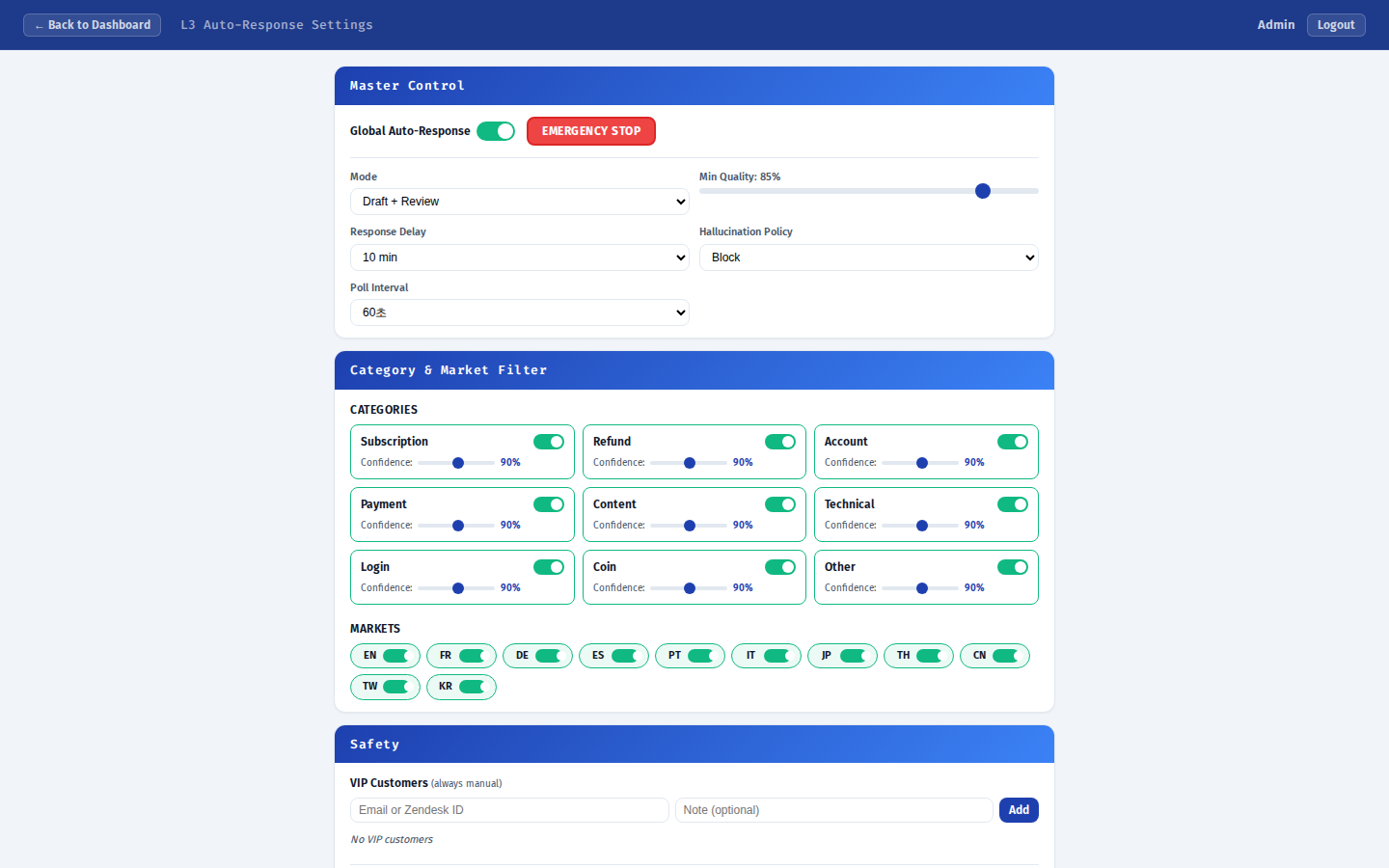Click the Min Quality slider handle
The height and width of the screenshot is (868, 1389).
coord(982,191)
